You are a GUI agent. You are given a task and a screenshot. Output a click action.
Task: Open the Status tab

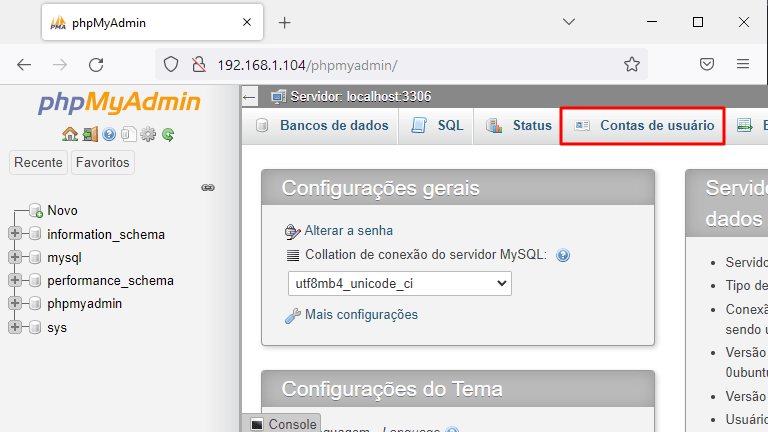[x=518, y=126]
